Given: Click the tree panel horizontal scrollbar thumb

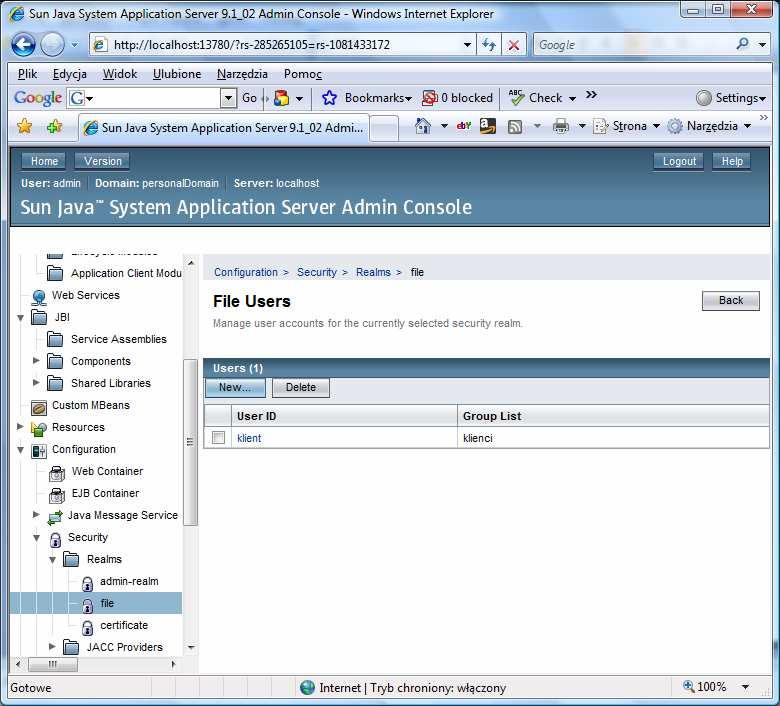Looking at the screenshot, I should pyautogui.click(x=53, y=664).
